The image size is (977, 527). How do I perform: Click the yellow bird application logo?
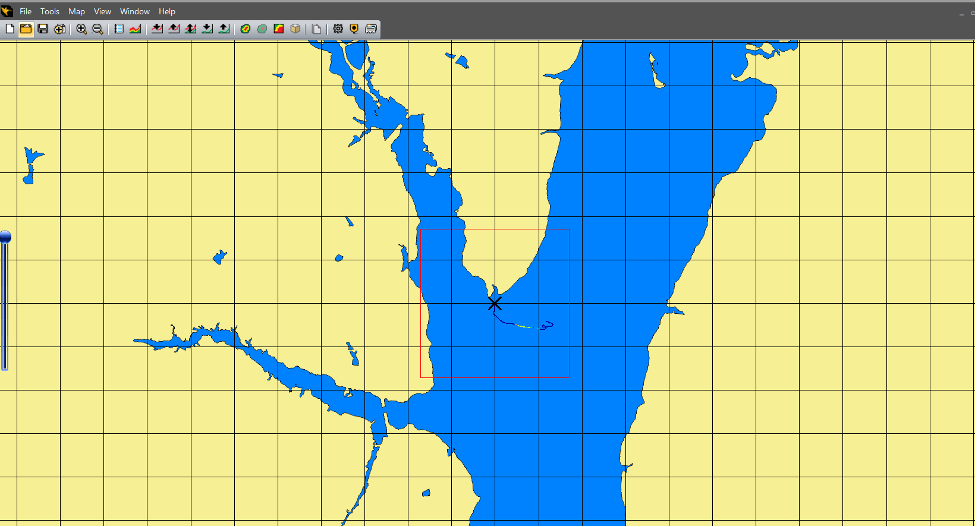[7, 11]
